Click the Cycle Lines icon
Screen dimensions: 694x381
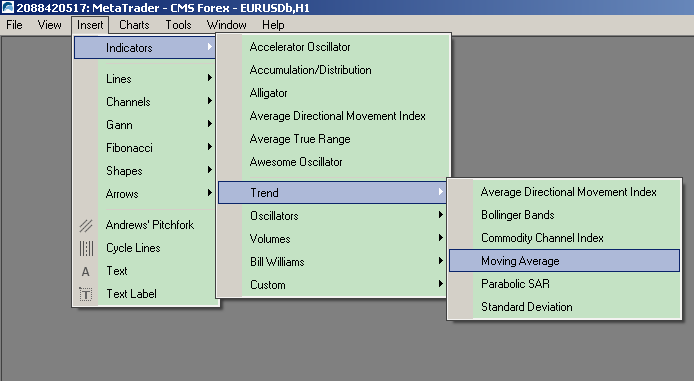coord(86,248)
